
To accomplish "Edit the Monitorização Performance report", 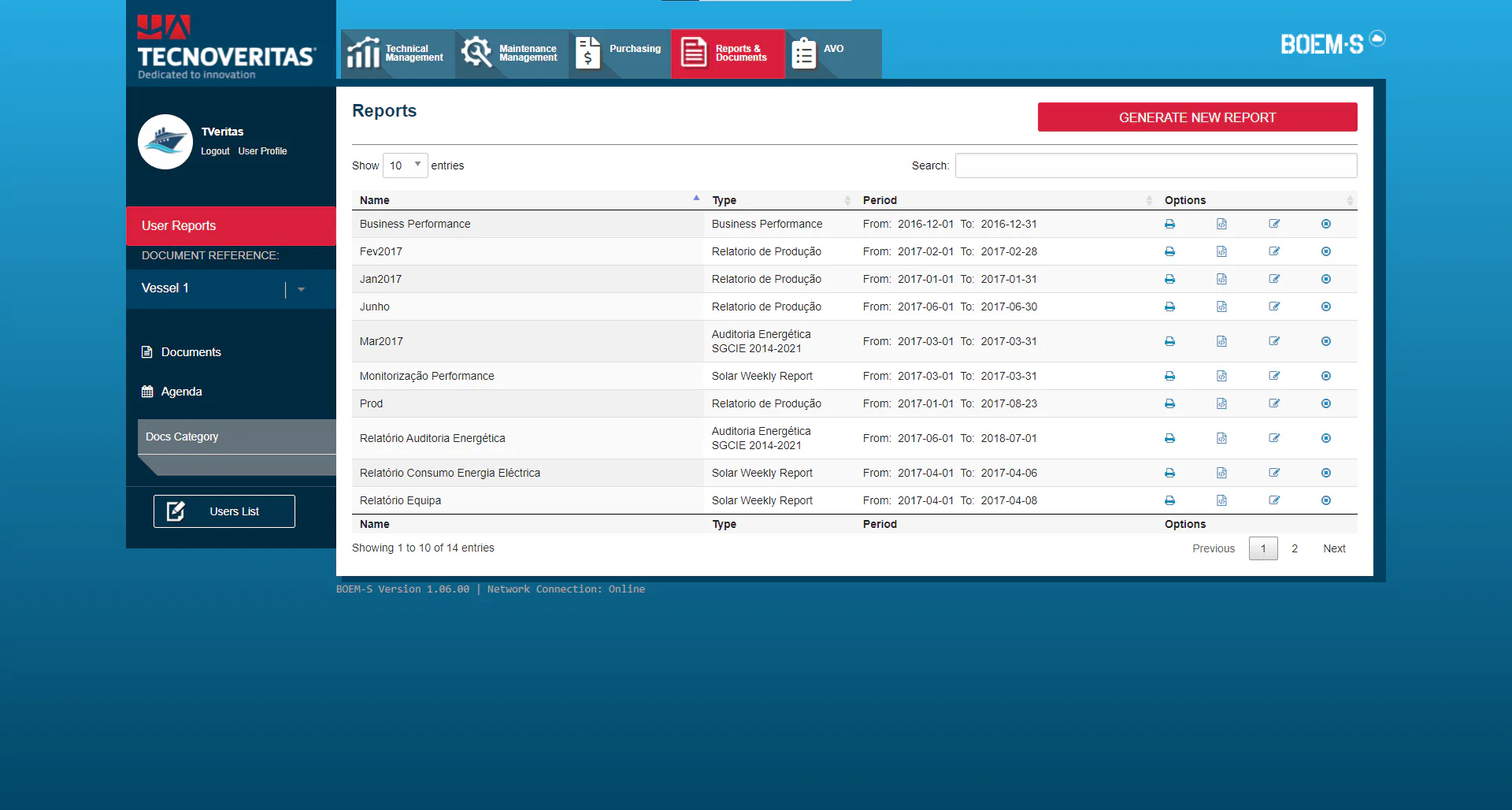I will [1274, 376].
